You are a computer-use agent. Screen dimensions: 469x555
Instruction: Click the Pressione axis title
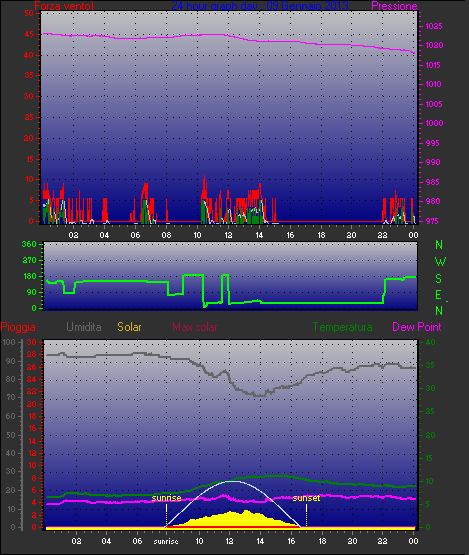click(394, 6)
